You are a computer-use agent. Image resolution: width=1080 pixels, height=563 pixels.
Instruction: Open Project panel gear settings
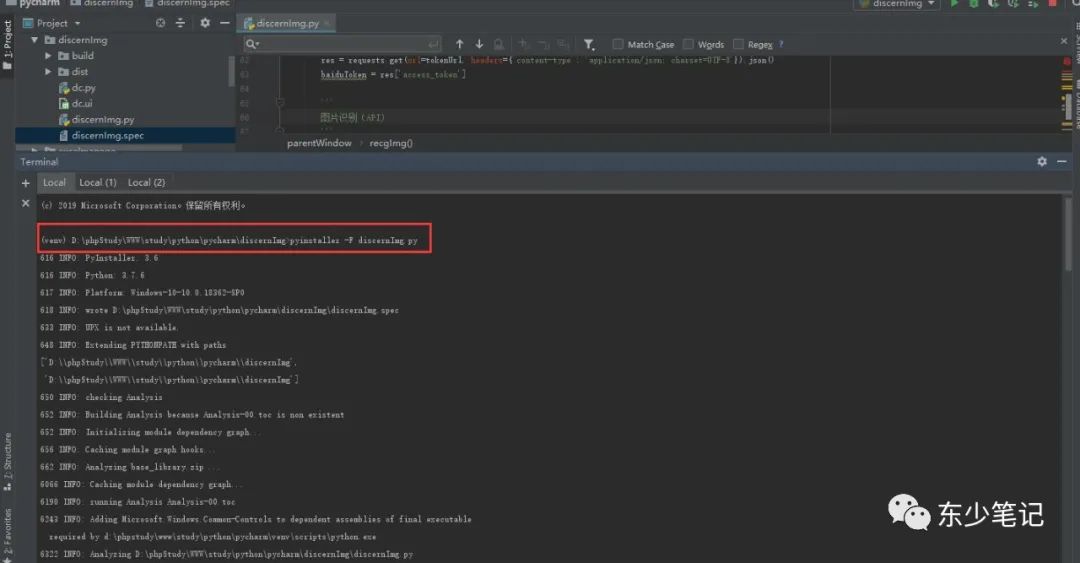pyautogui.click(x=205, y=23)
